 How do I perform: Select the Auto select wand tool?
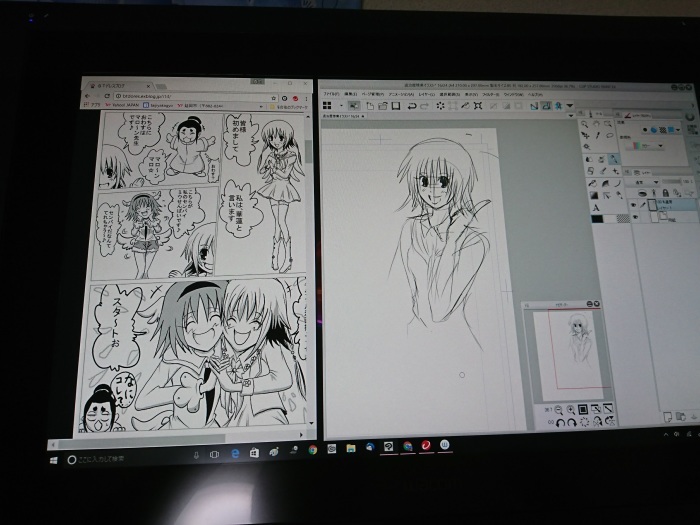(x=587, y=147)
